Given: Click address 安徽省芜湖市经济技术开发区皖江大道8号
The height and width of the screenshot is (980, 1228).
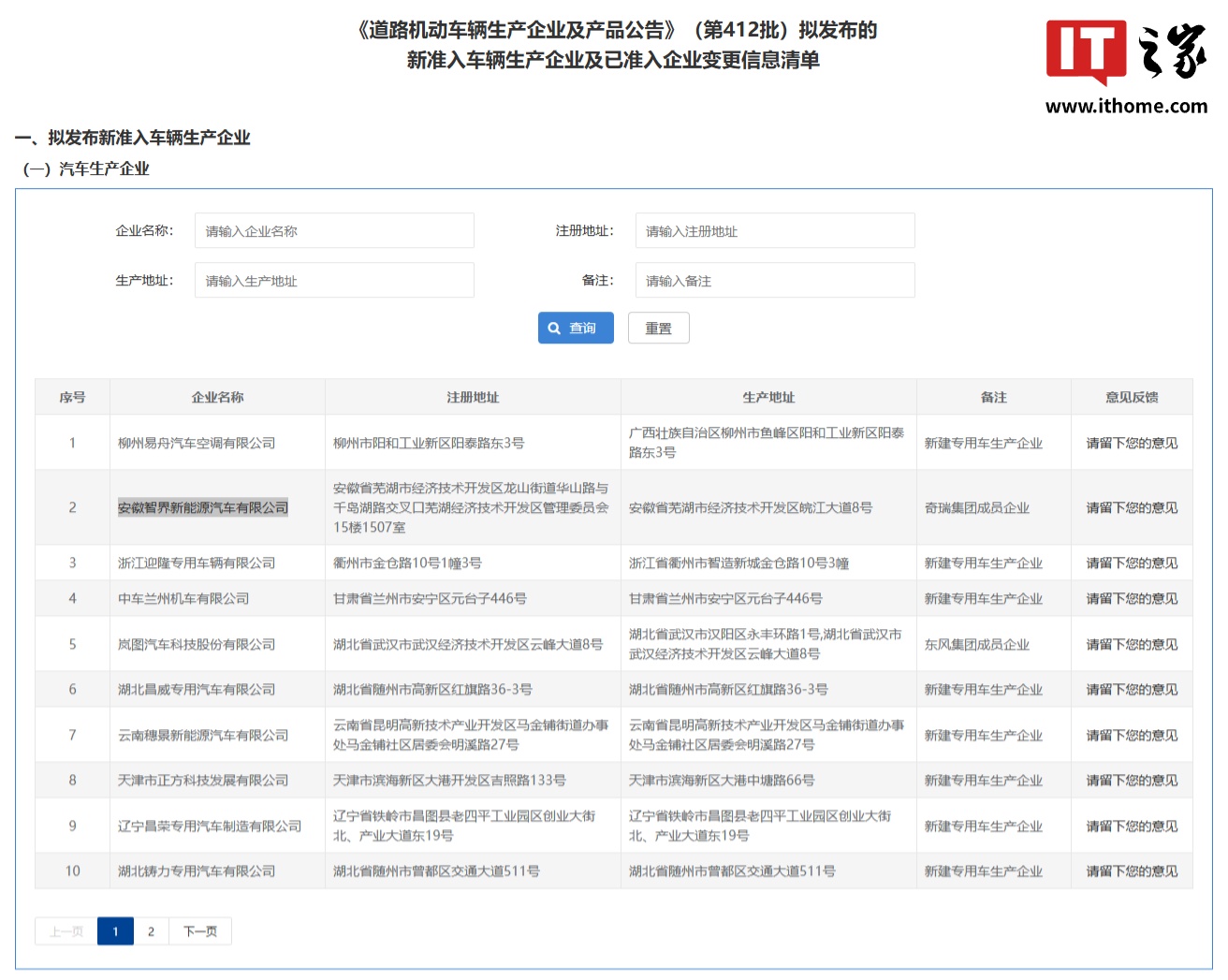Looking at the screenshot, I should (x=751, y=508).
